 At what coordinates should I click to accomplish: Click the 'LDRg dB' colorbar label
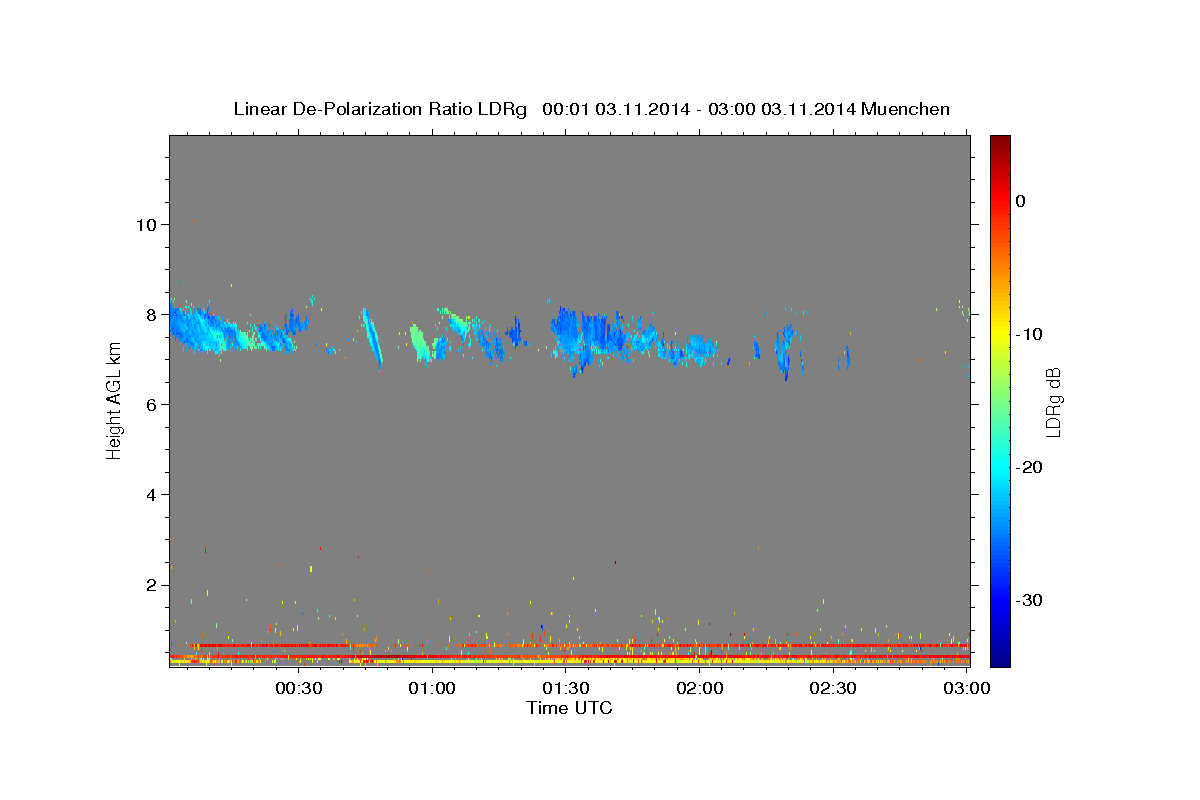[1052, 402]
